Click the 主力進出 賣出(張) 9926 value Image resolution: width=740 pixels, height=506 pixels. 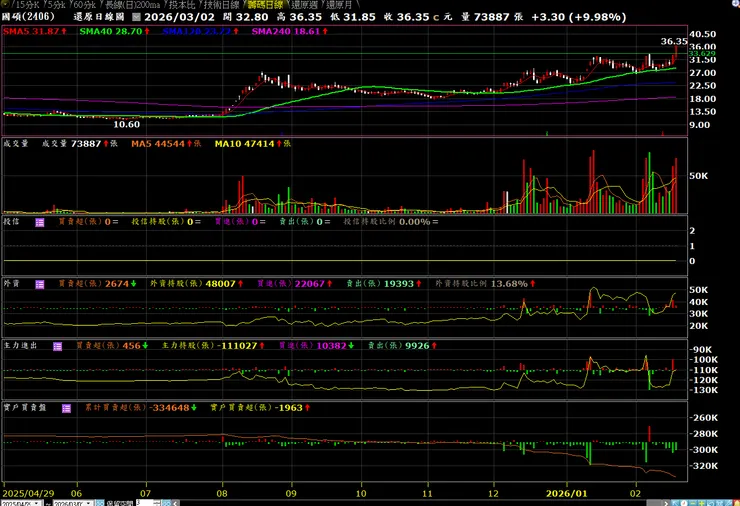[x=417, y=346]
